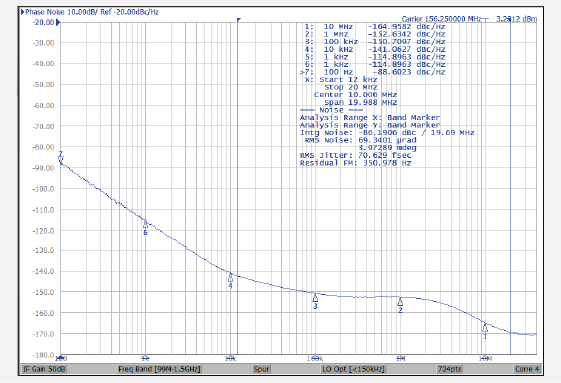
Task: Click active marker readout row >7: 100 Hz
Action: 372,72
